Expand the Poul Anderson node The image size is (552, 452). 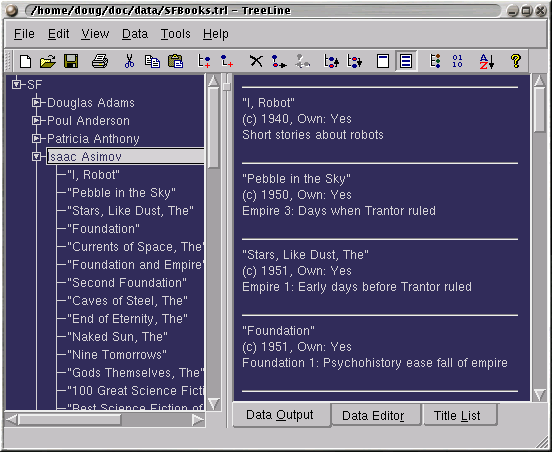[36, 121]
